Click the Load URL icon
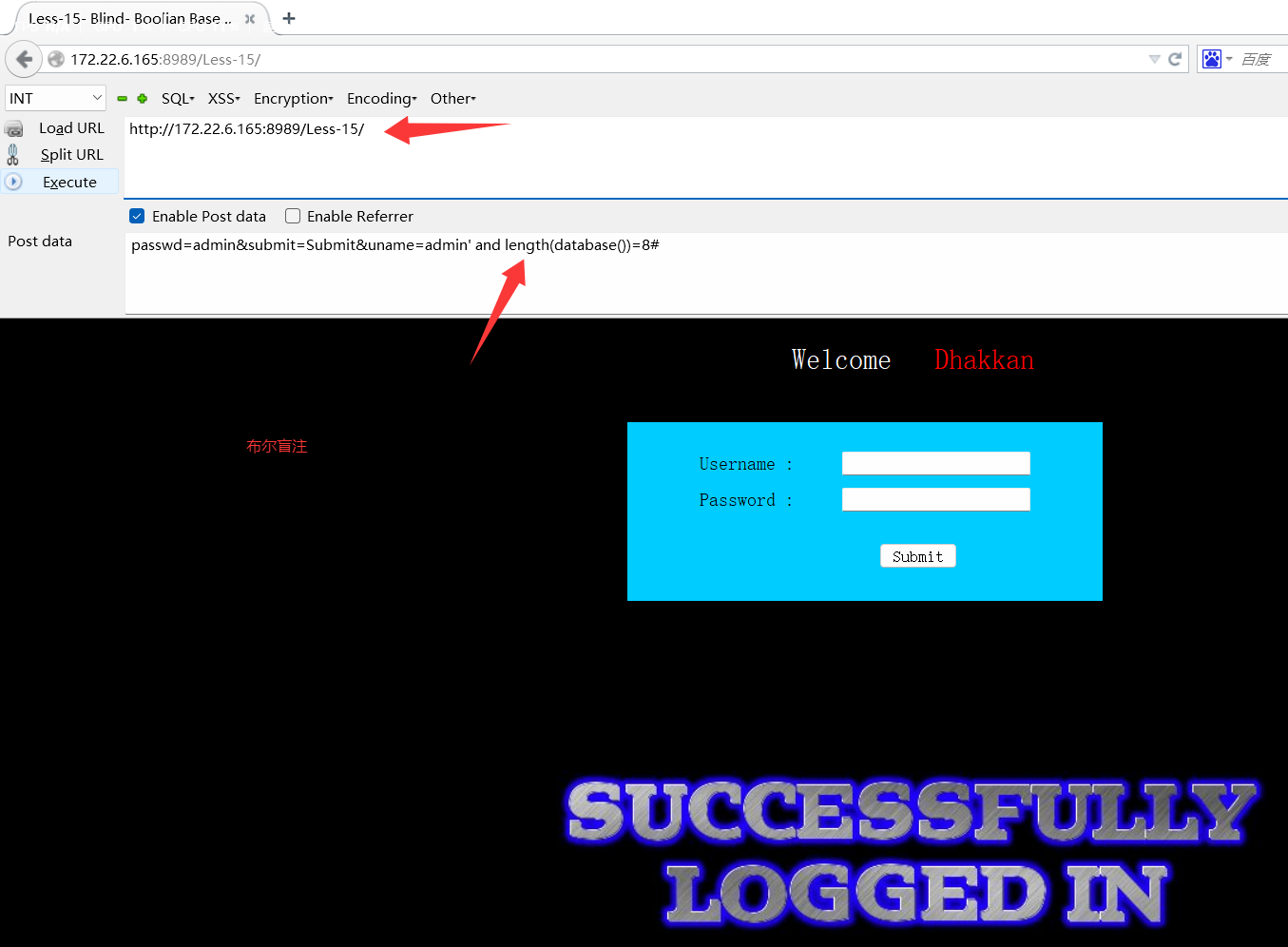The image size is (1288, 947). [x=14, y=128]
